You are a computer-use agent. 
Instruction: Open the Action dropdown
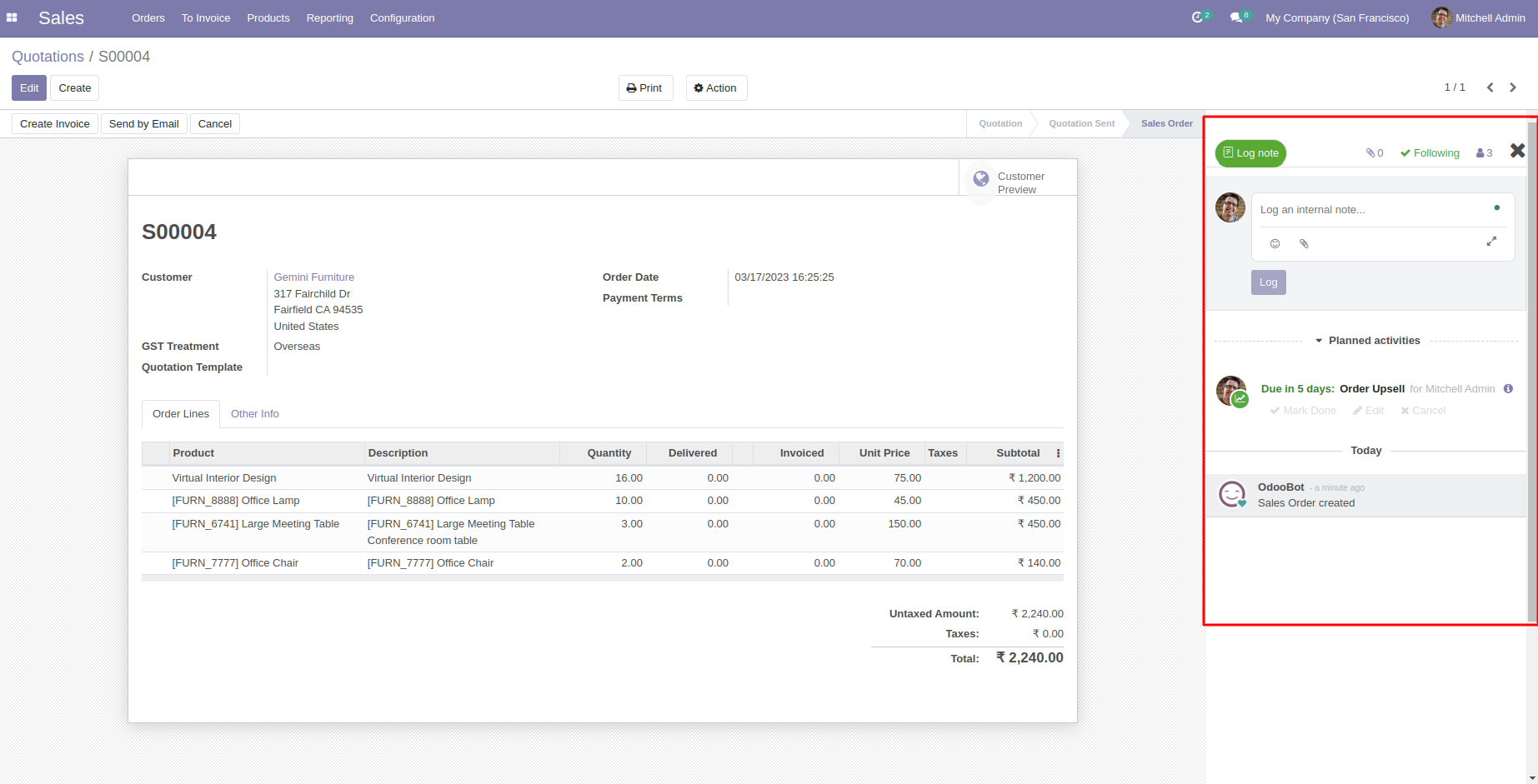tap(716, 88)
